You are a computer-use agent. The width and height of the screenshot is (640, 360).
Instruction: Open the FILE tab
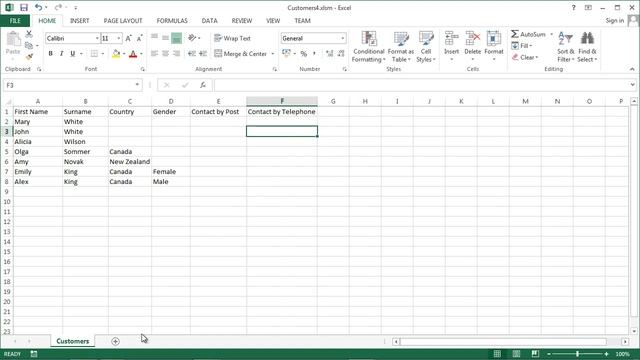[x=15, y=20]
